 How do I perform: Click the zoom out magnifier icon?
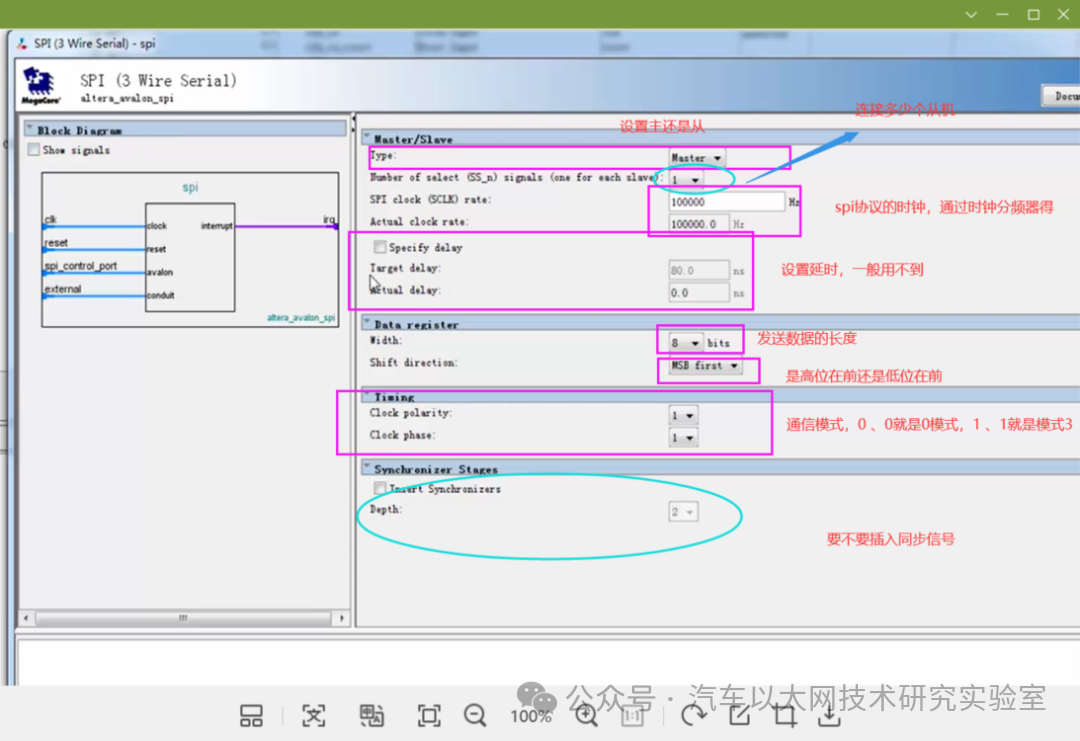click(x=475, y=716)
